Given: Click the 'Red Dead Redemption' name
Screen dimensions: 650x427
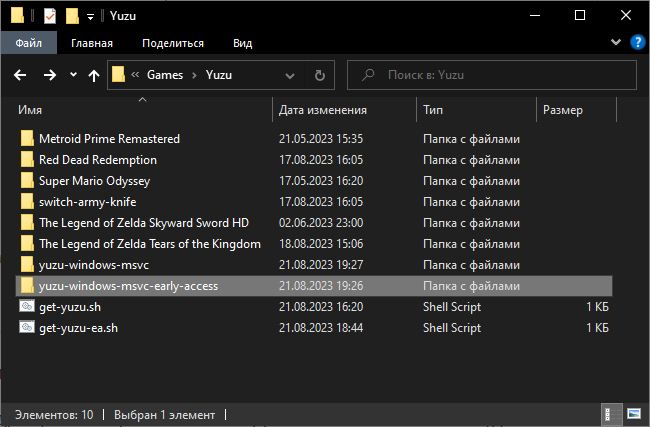Looking at the screenshot, I should [98, 160].
